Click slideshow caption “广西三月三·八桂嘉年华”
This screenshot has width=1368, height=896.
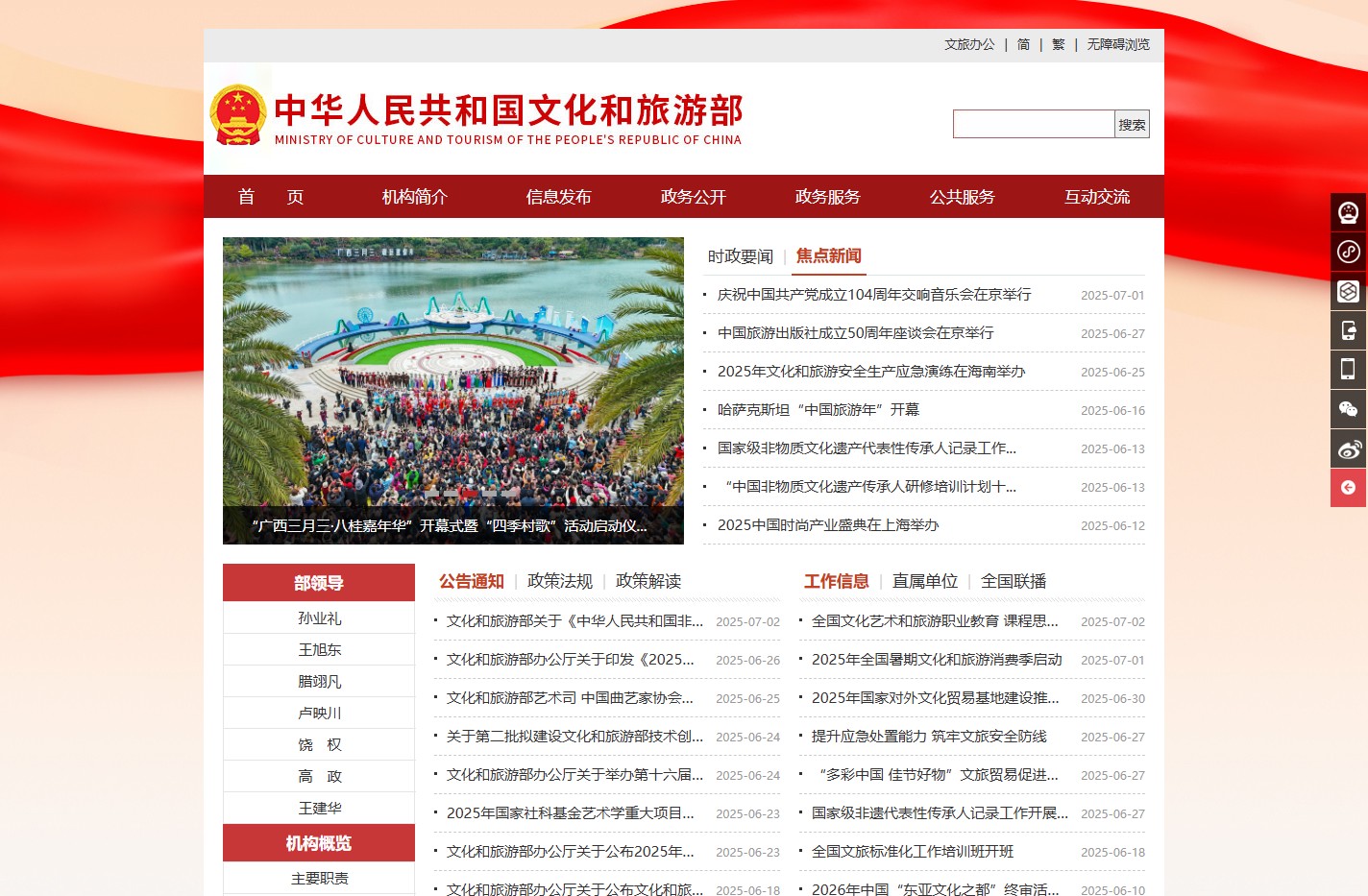449,525
